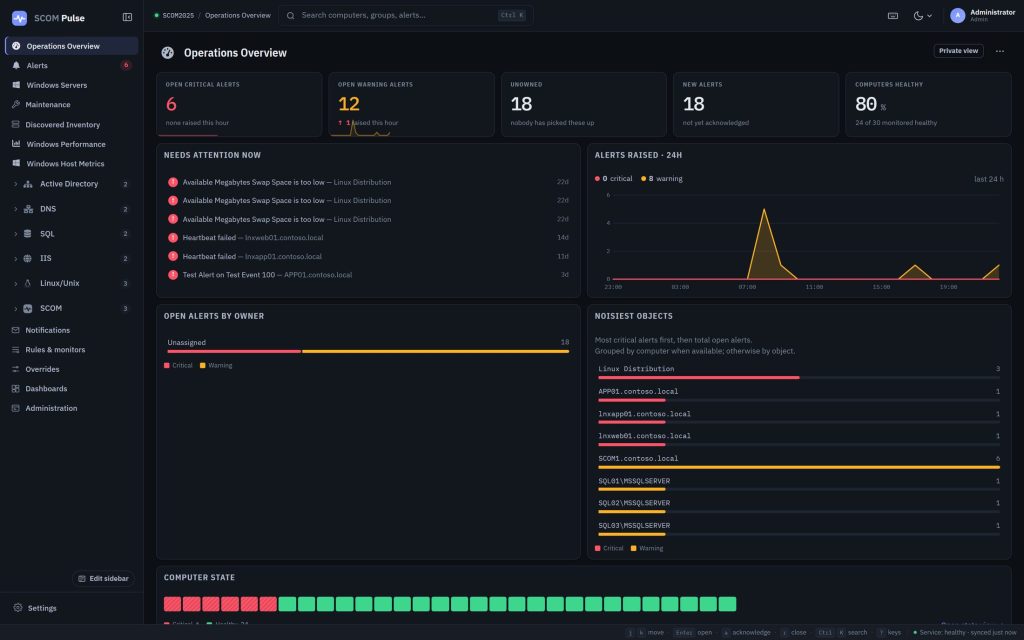Click the Windows Performance chart icon
Image resolution: width=1024 pixels, height=640 pixels.
pos(16,144)
